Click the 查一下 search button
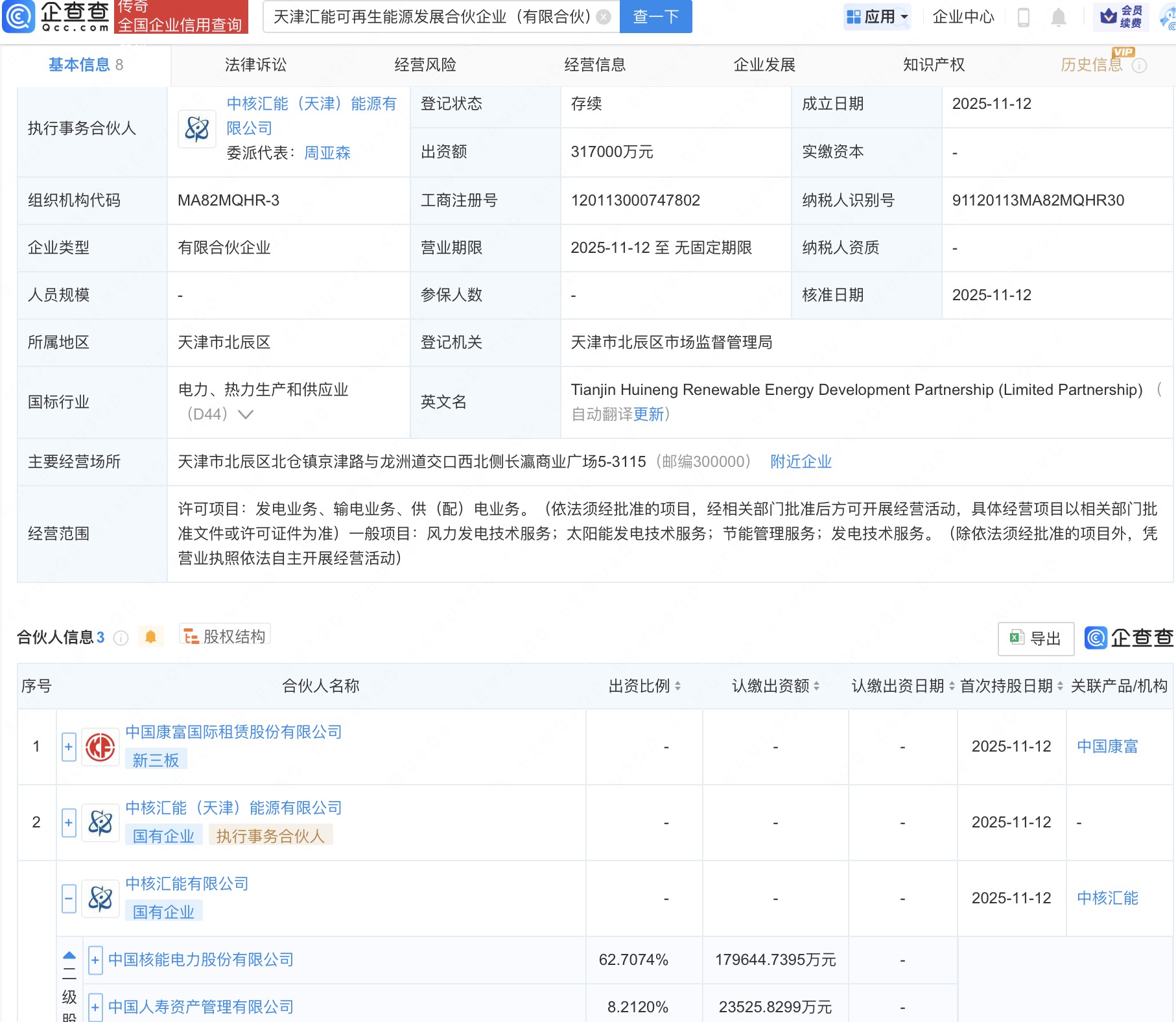Screen dimensions: 1176x1022 [655, 17]
